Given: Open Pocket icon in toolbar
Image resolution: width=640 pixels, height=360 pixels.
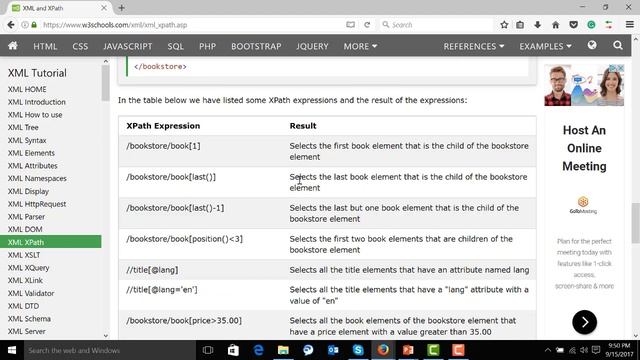Looking at the screenshot, I should 573,25.
